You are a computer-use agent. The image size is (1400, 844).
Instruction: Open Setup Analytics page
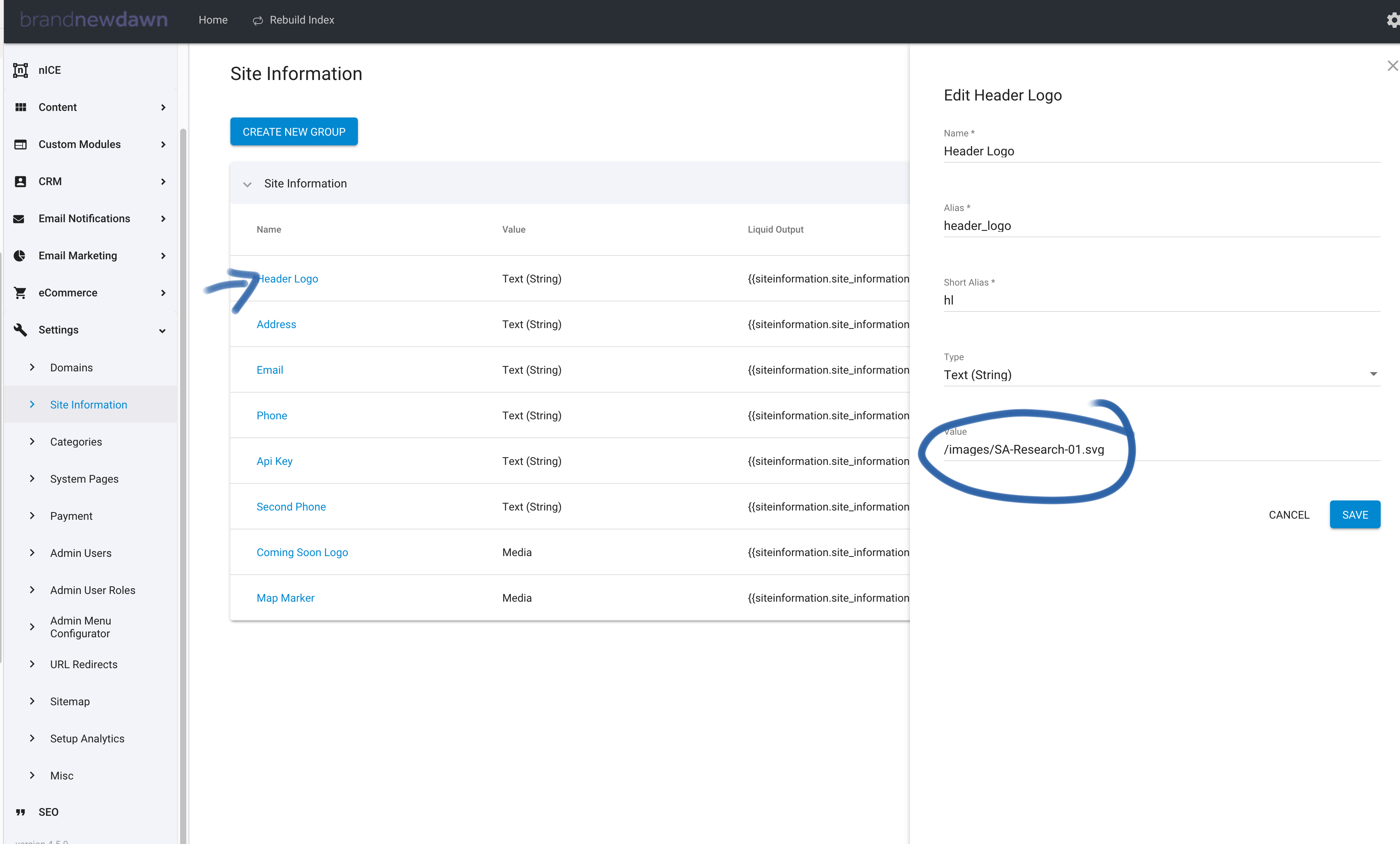87,738
